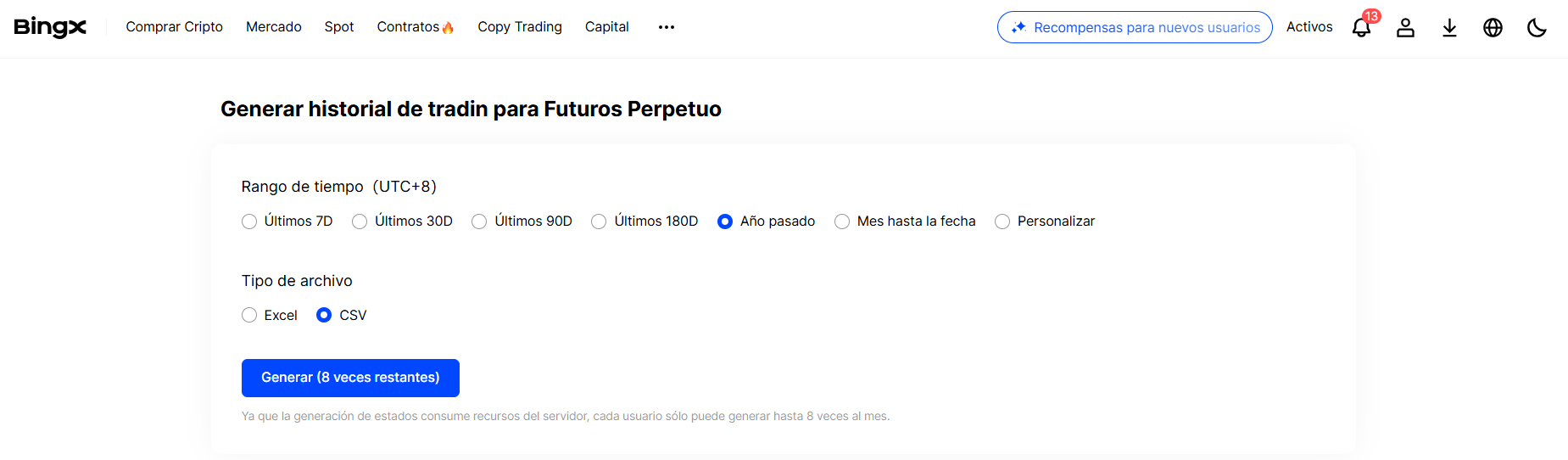Click Generar (8 veces restantes) button
The image size is (1568, 460).
click(350, 378)
